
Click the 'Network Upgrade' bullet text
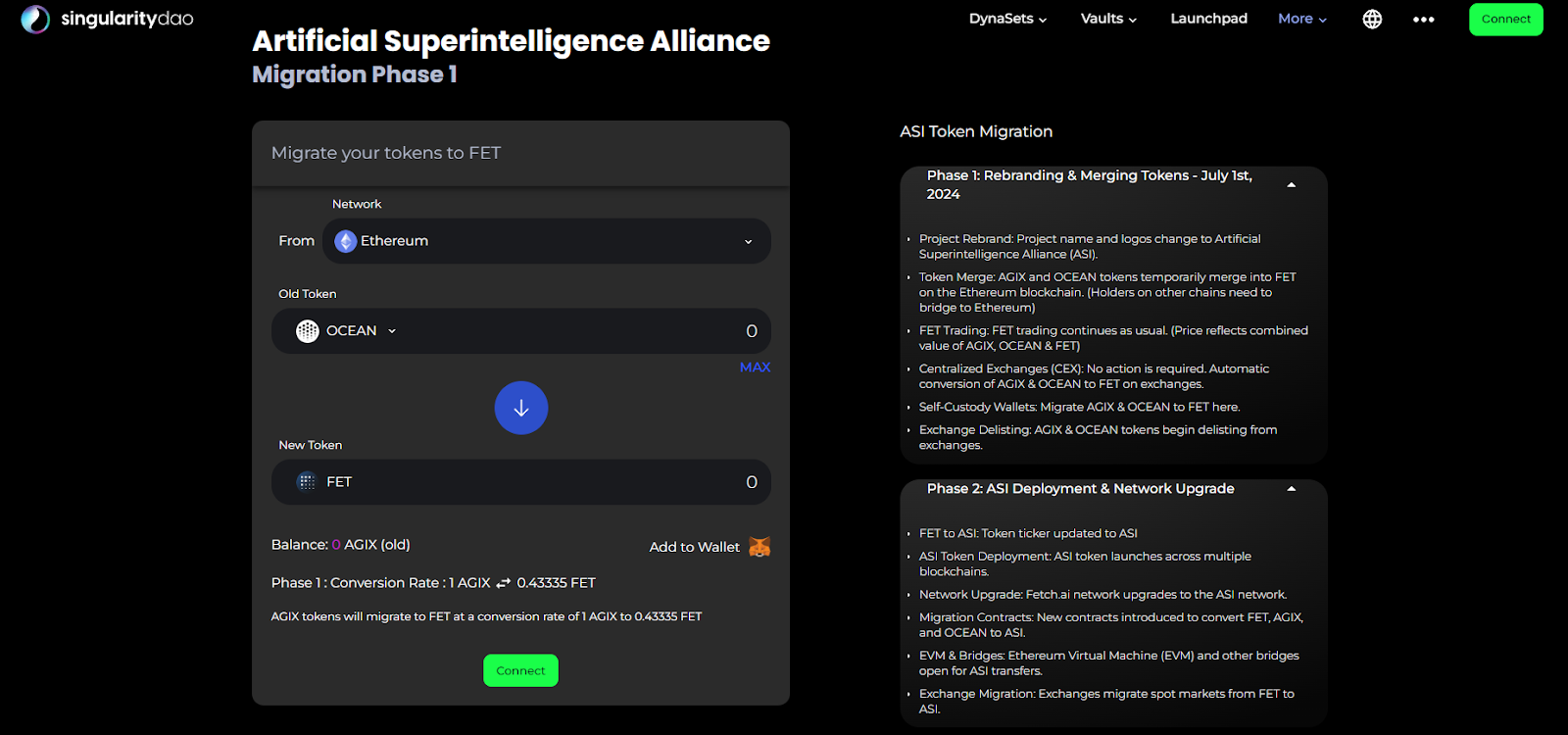(x=1102, y=595)
